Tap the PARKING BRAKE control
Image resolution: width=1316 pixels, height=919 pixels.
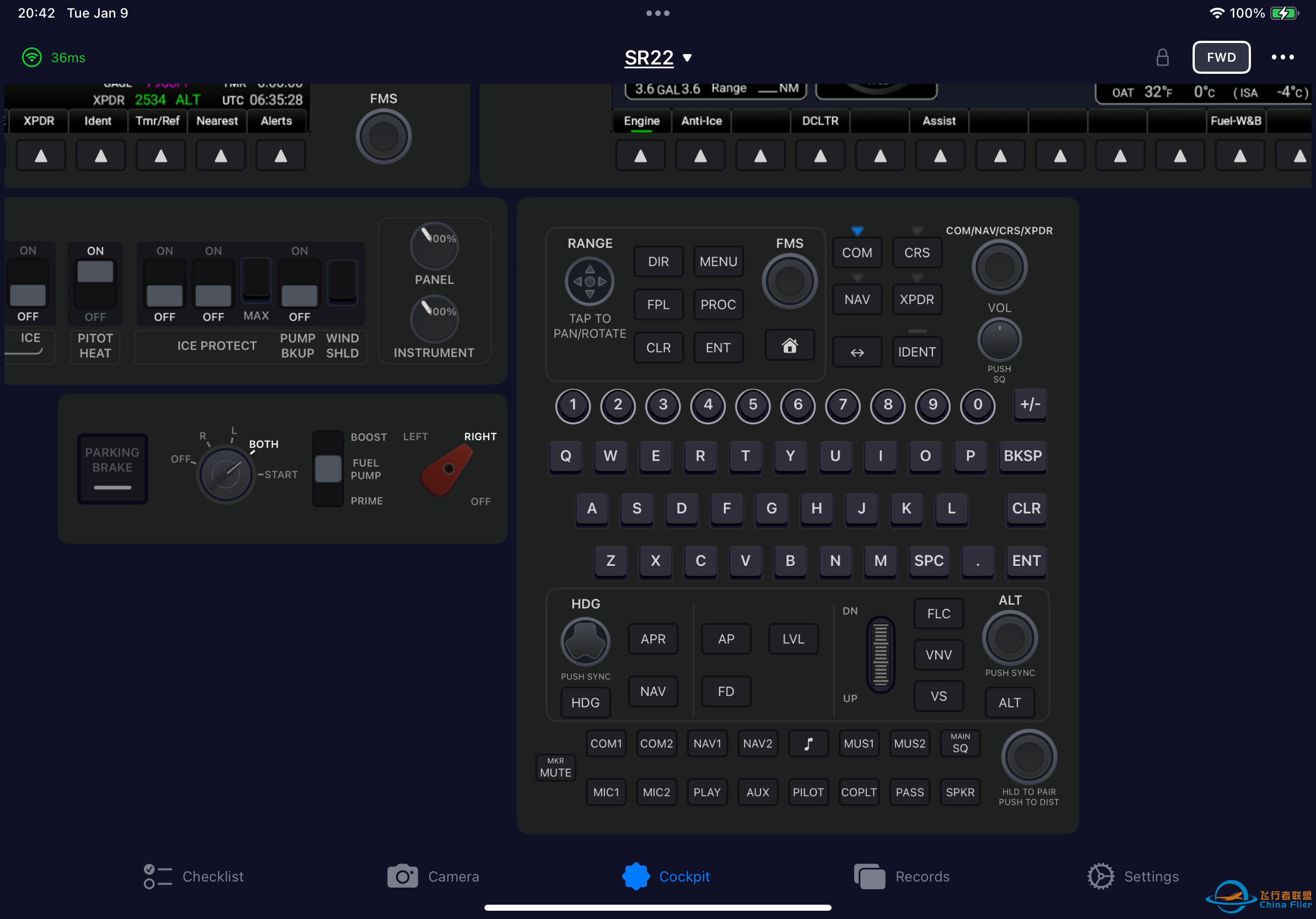(x=112, y=469)
